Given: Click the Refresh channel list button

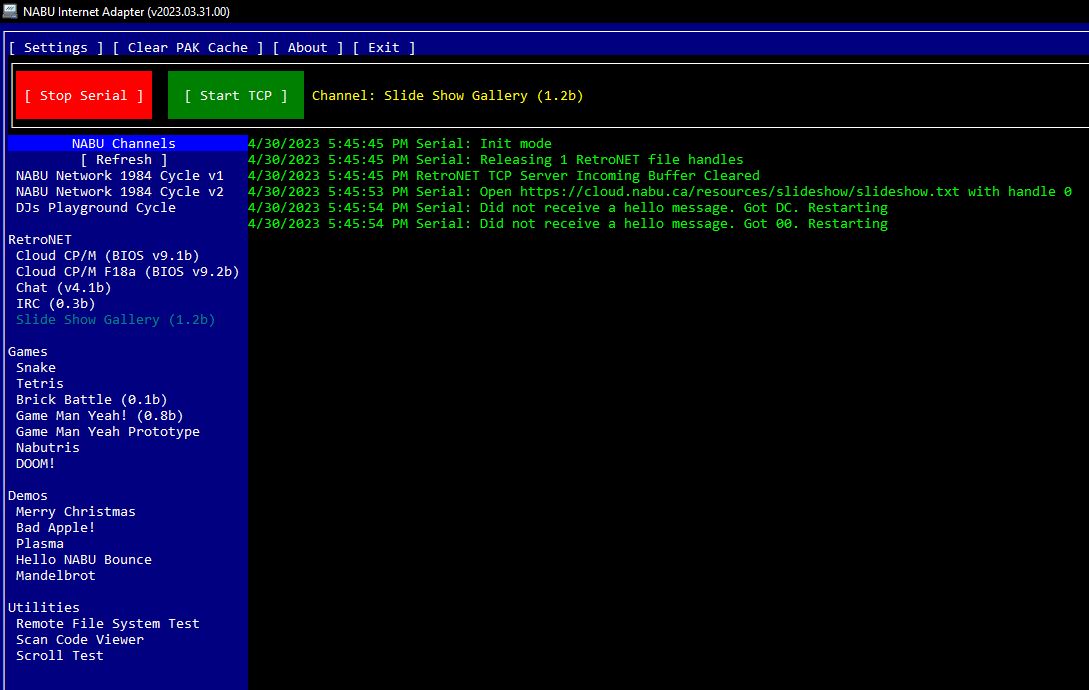Looking at the screenshot, I should (x=124, y=159).
